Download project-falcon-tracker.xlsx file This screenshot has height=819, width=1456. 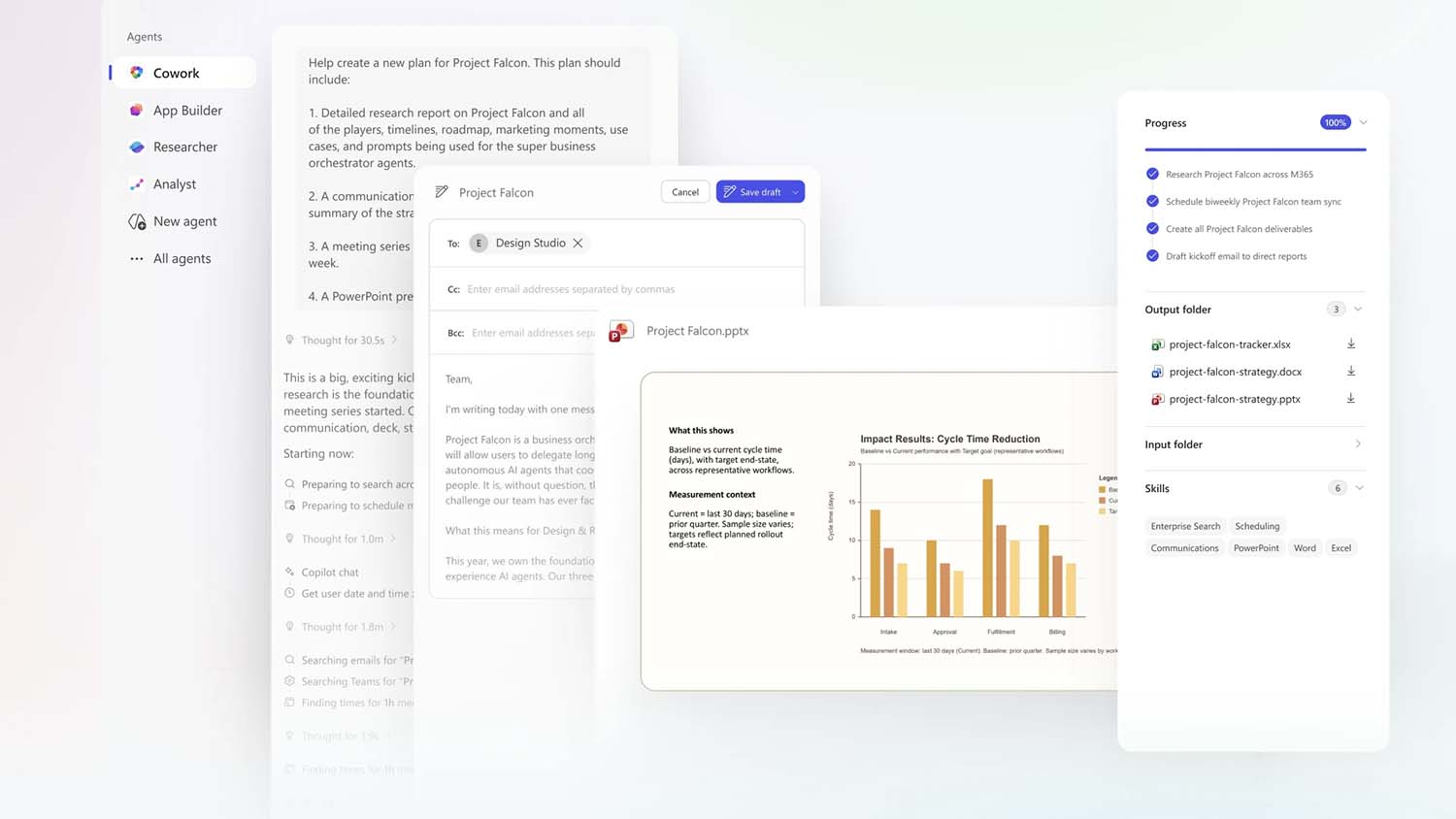(1350, 344)
